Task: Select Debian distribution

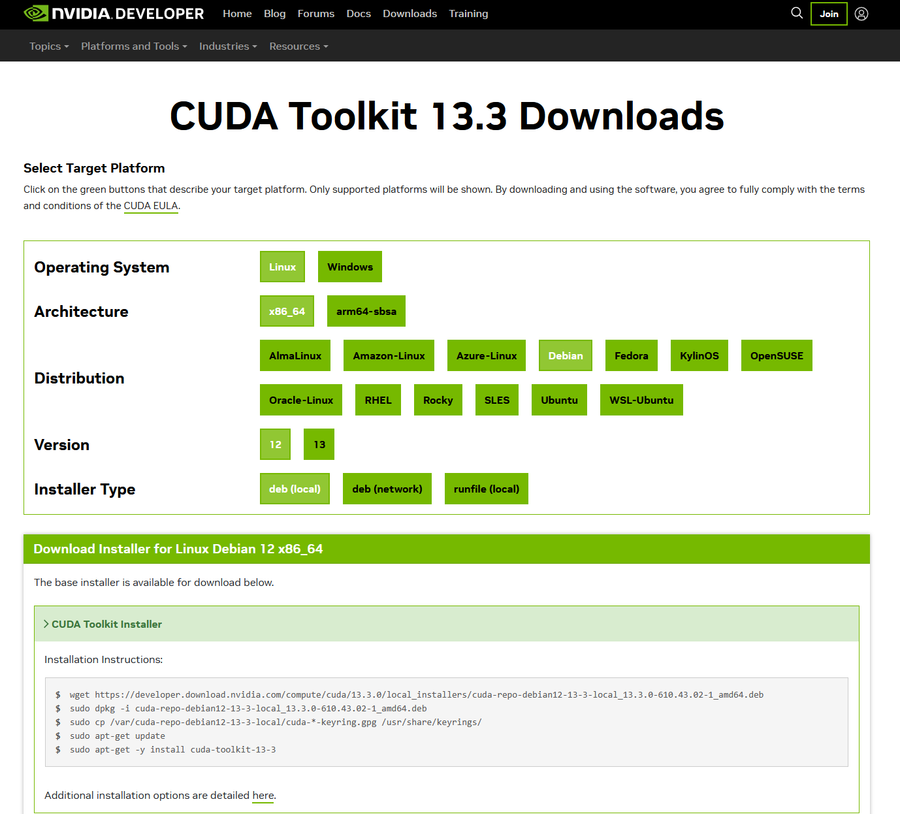Action: (565, 355)
